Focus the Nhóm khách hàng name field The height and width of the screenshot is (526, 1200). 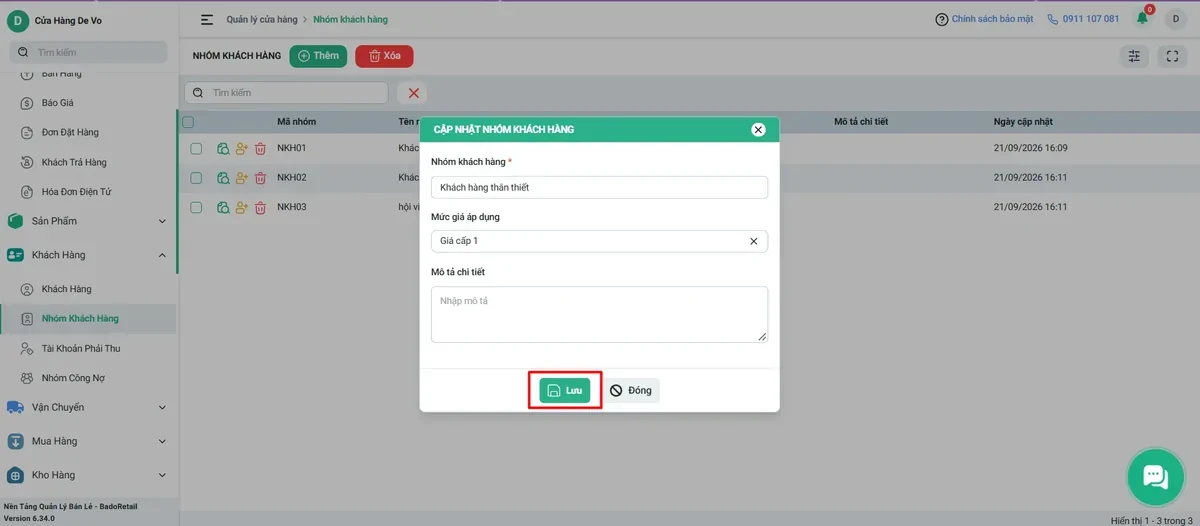599,187
